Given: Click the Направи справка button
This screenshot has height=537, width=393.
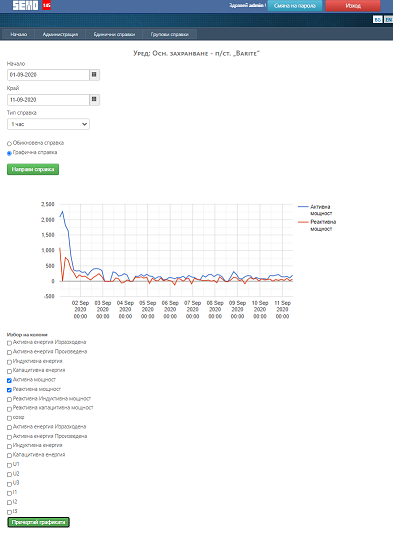Looking at the screenshot, I should (33, 169).
